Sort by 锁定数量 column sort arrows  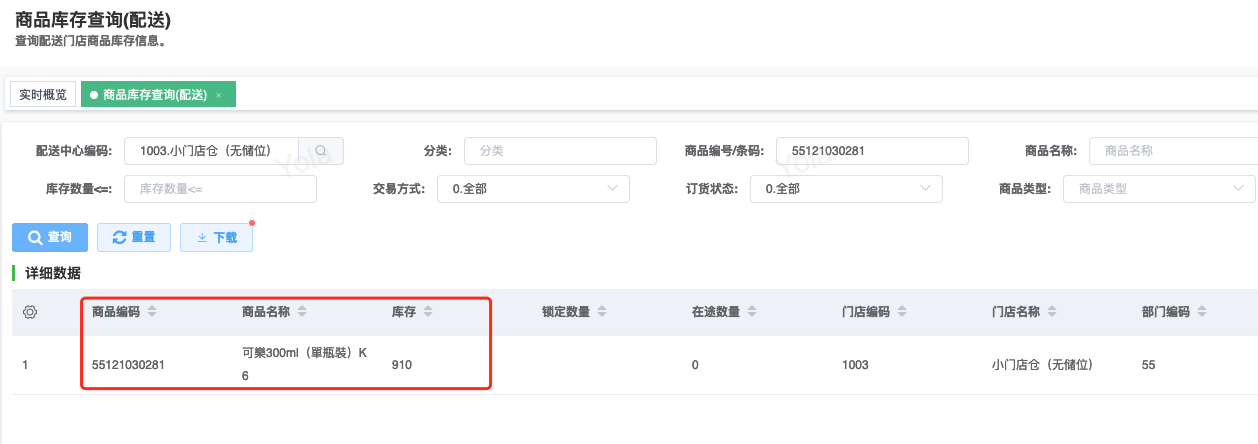[x=601, y=312]
